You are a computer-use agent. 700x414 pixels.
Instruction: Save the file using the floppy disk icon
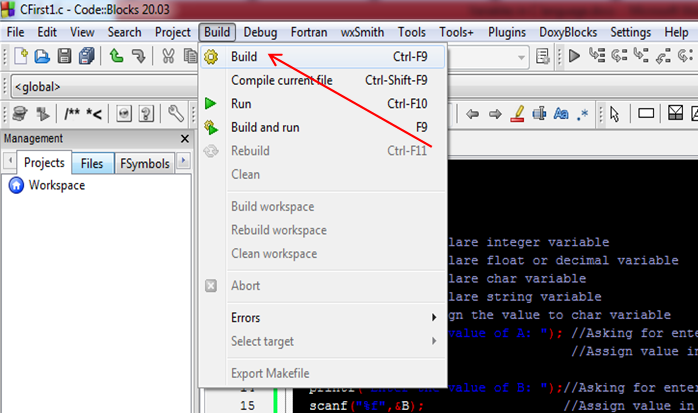click(64, 56)
